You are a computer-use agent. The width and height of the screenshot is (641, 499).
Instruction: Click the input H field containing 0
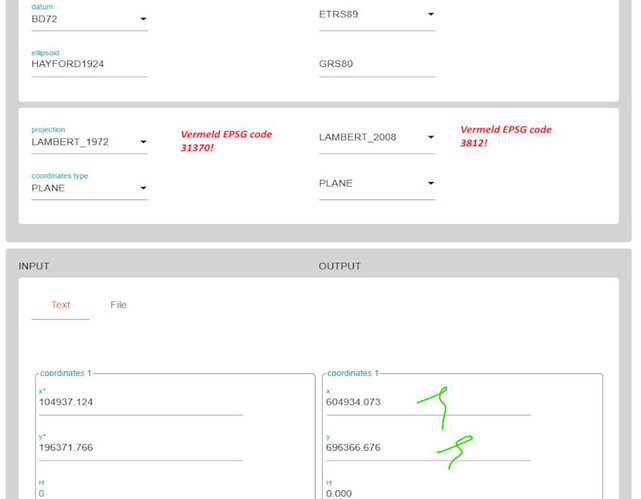139,492
